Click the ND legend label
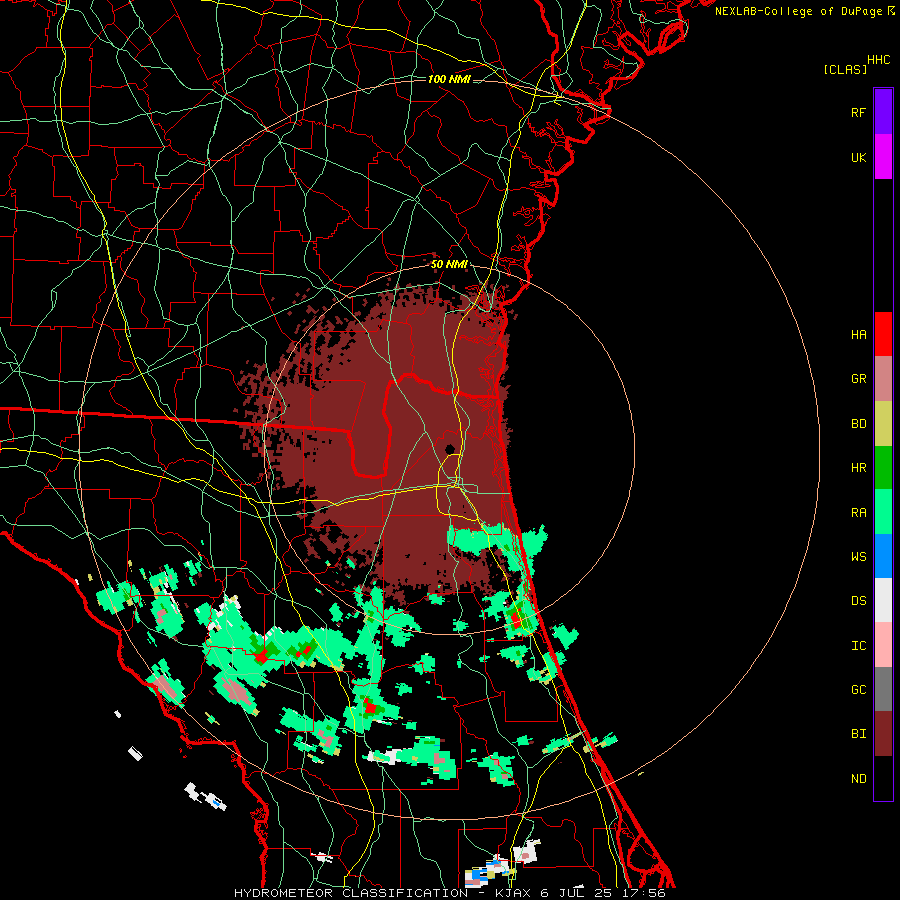This screenshot has width=900, height=900. click(858, 779)
